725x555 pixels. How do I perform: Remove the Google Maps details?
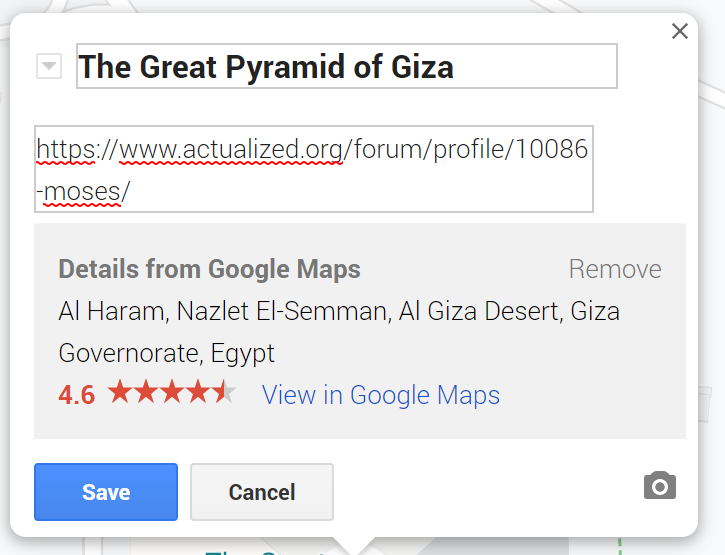tap(615, 269)
